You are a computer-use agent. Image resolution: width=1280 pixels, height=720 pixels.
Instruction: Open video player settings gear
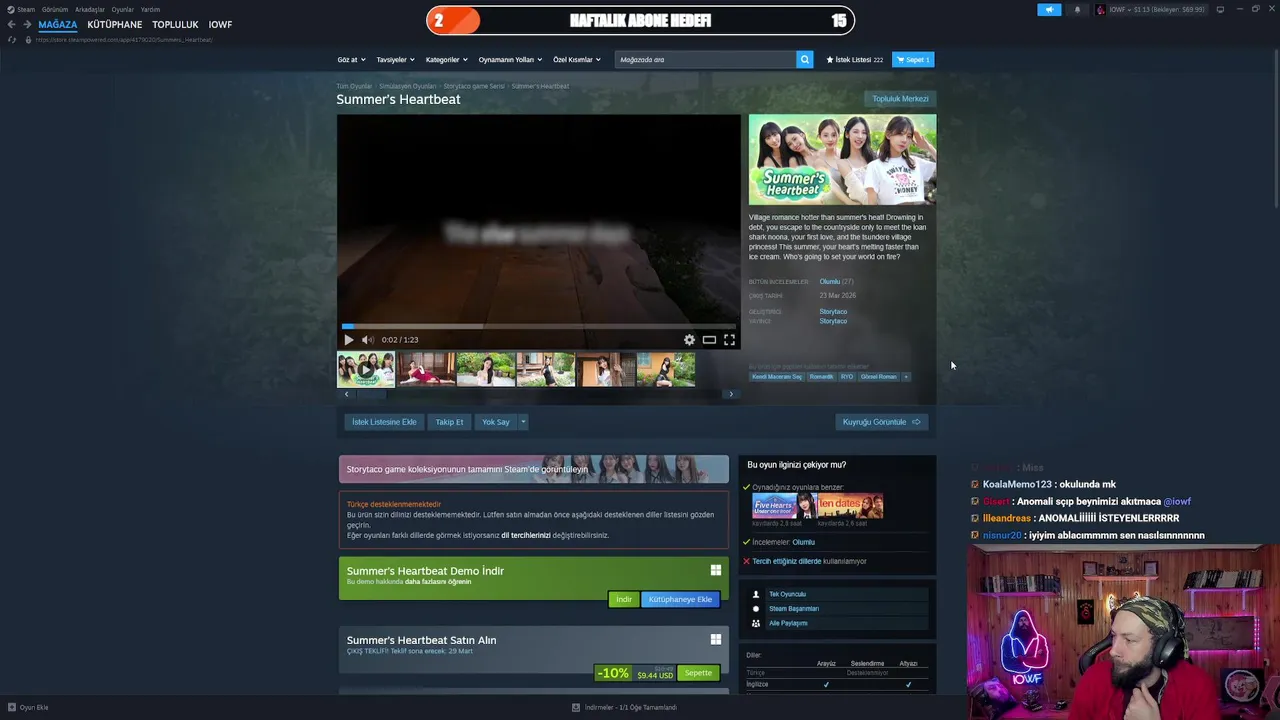tap(689, 340)
